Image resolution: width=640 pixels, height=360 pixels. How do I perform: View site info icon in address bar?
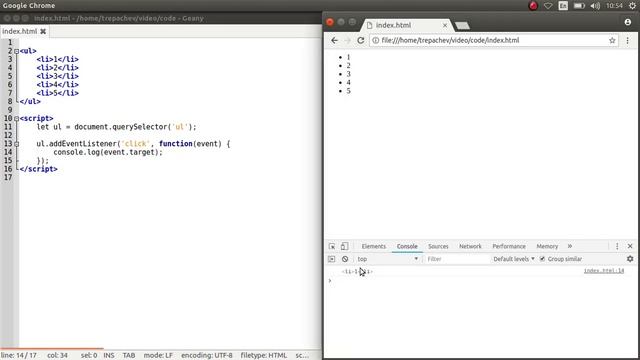point(376,40)
